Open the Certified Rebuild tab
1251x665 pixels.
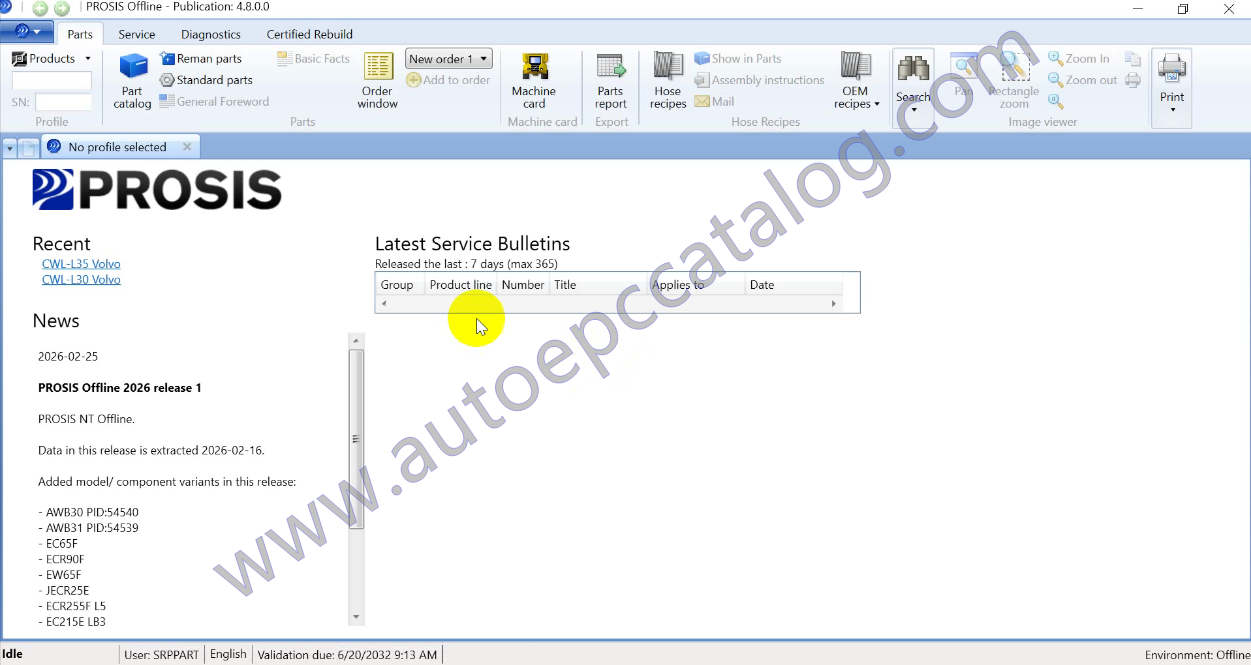click(309, 34)
